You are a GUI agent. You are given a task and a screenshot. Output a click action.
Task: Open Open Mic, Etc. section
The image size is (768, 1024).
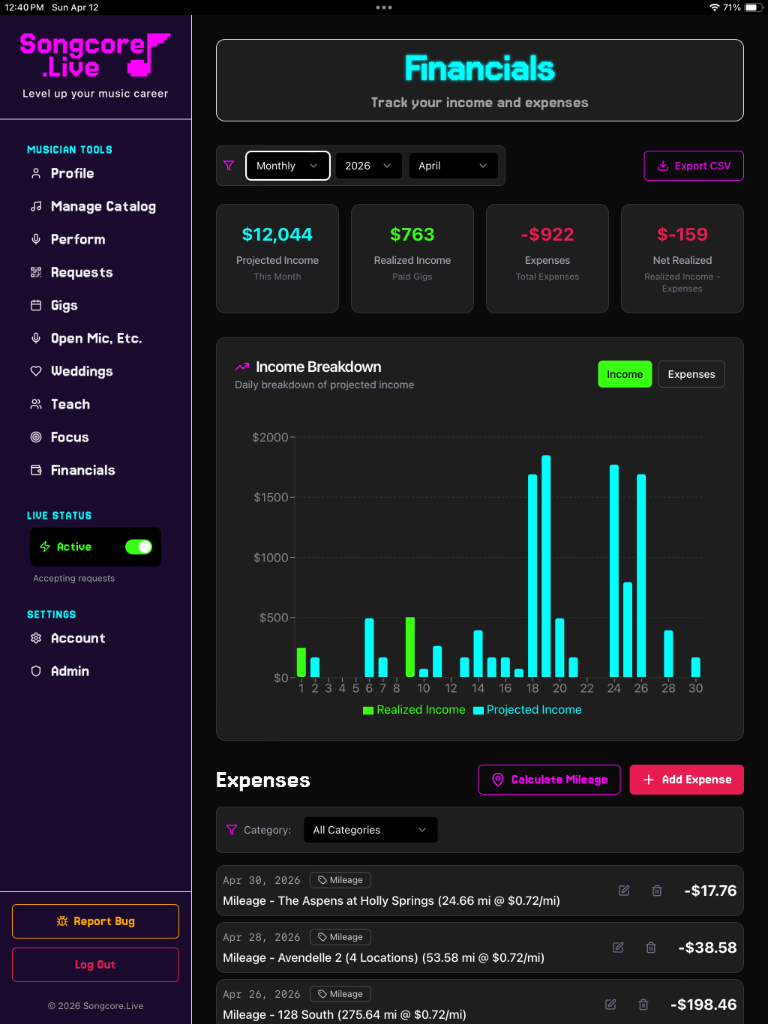click(x=95, y=338)
